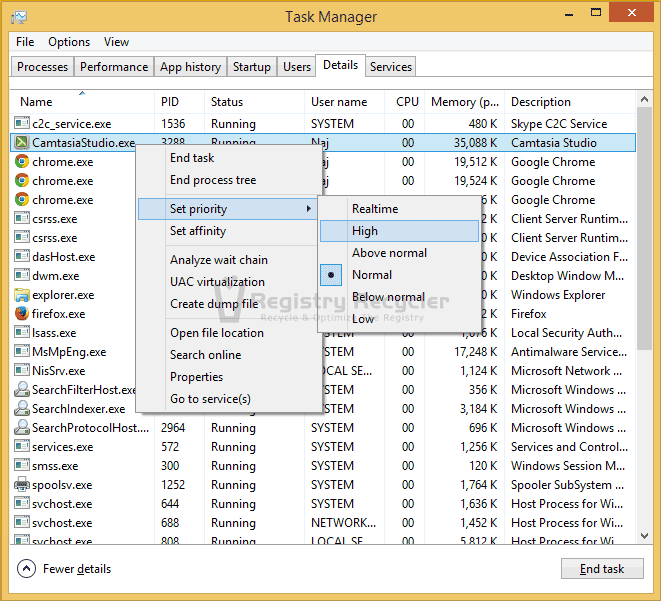The image size is (661, 601).
Task: Click the End task button
Action: [602, 569]
